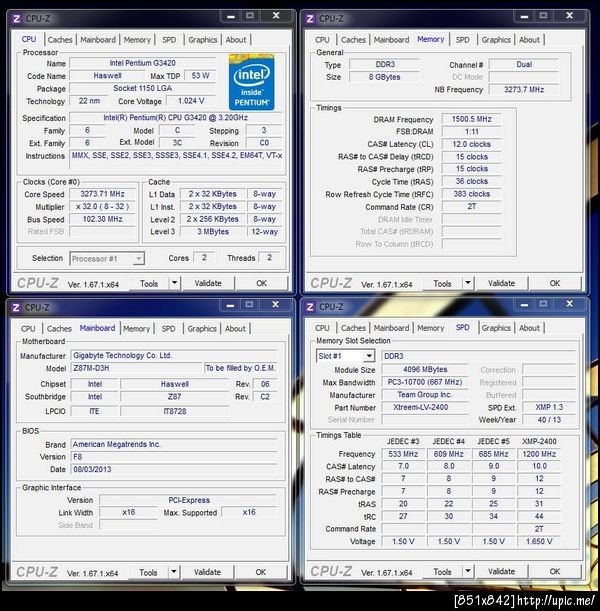Select CPU tab in Memory window
This screenshot has height=611, width=600.
click(x=322, y=40)
